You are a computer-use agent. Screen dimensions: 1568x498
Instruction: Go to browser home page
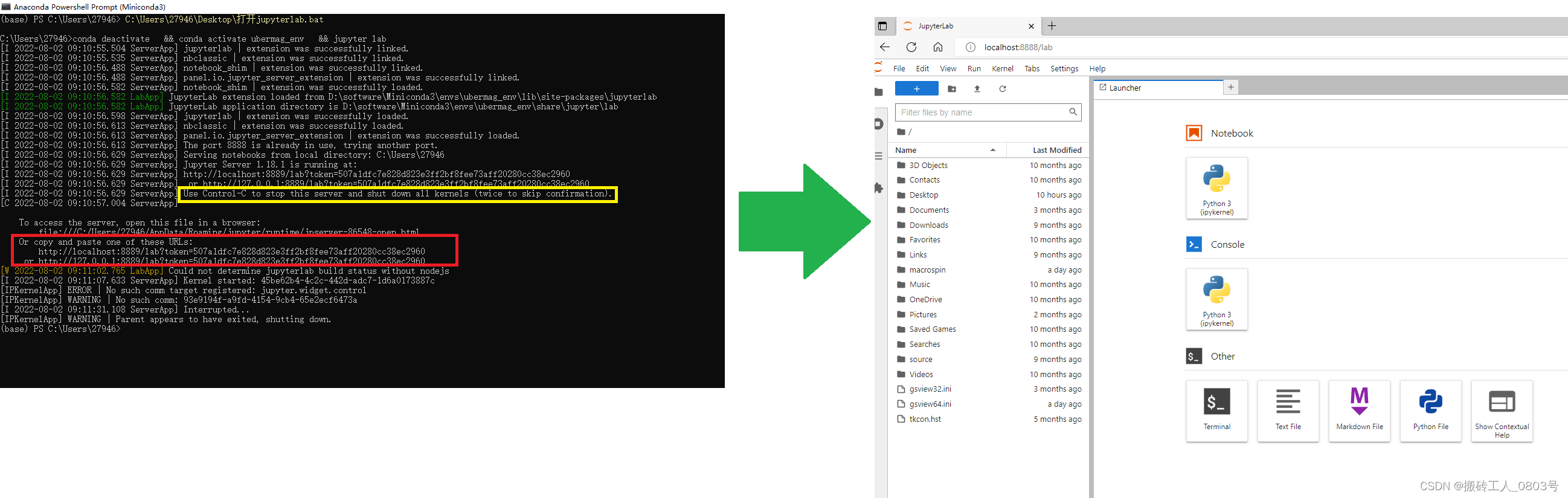[938, 47]
